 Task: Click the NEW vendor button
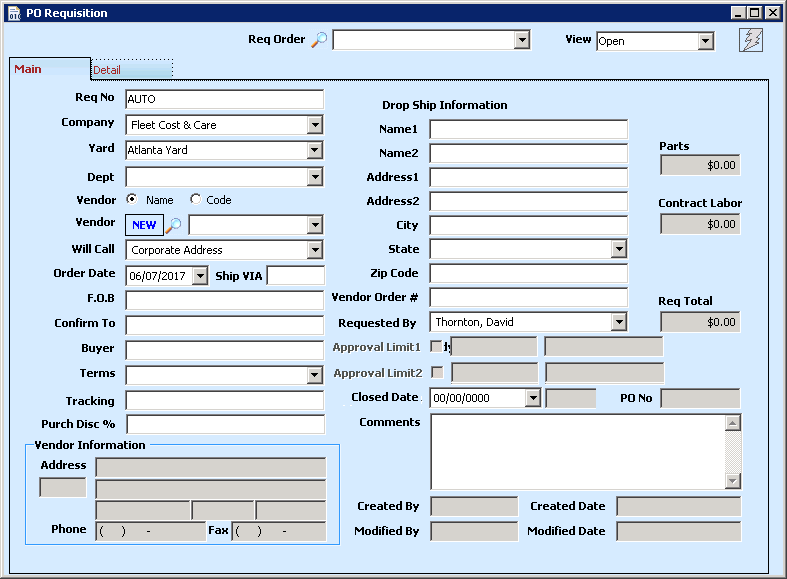pos(144,225)
